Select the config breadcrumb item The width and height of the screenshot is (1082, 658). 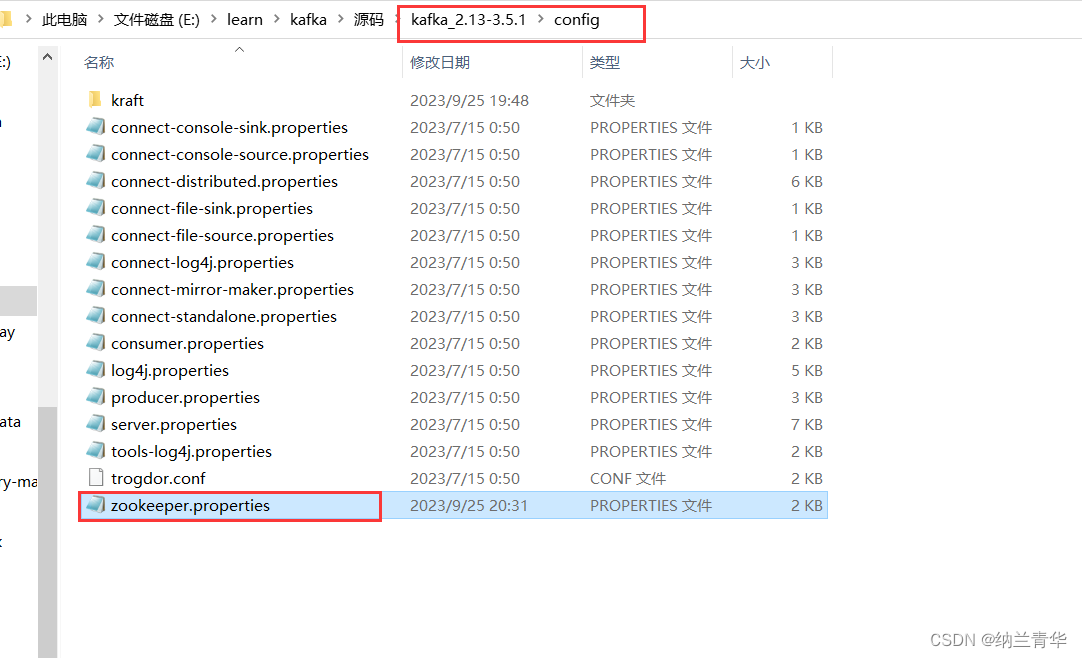click(x=577, y=19)
